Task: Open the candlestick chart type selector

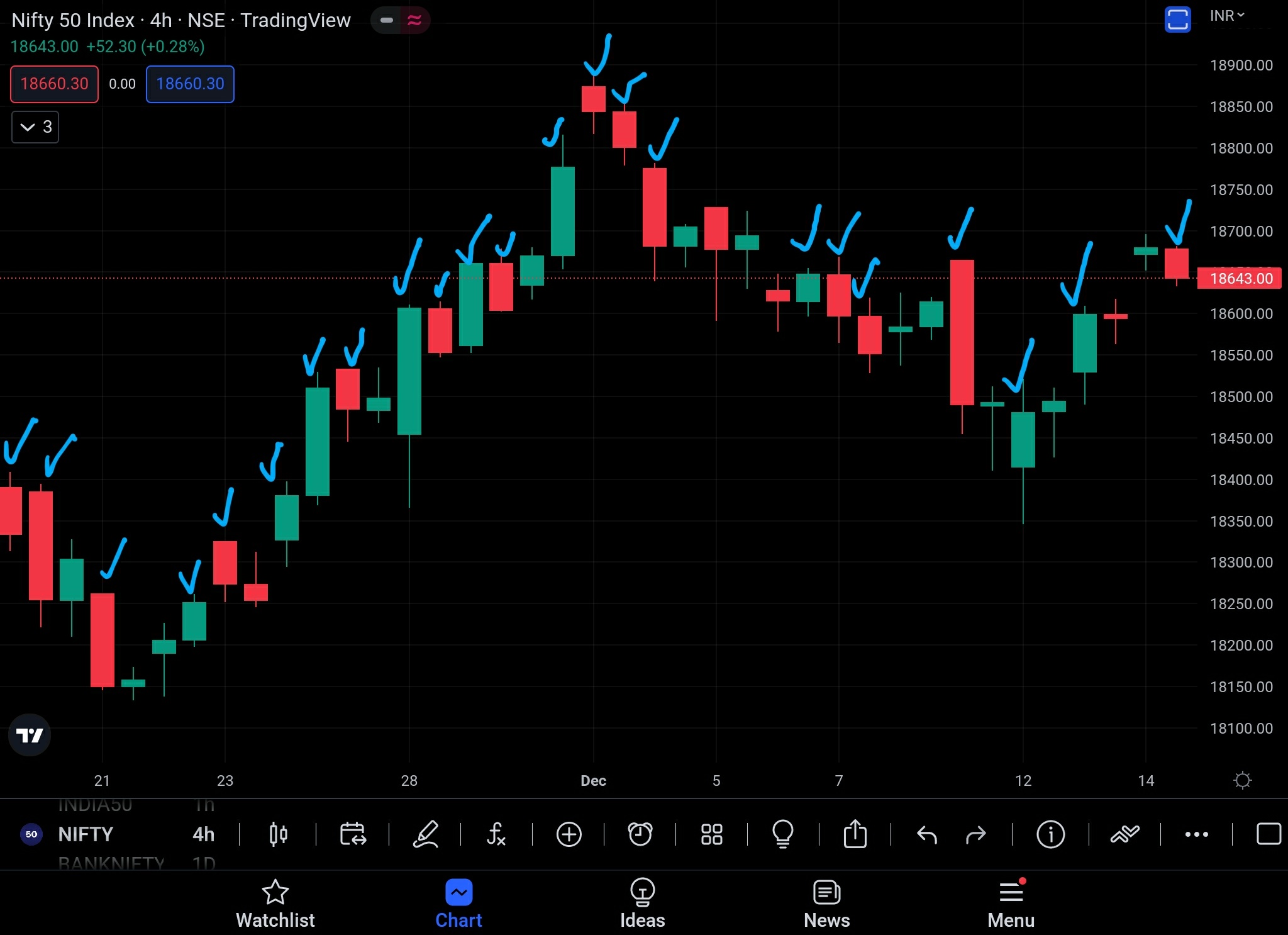Action: pyautogui.click(x=278, y=834)
